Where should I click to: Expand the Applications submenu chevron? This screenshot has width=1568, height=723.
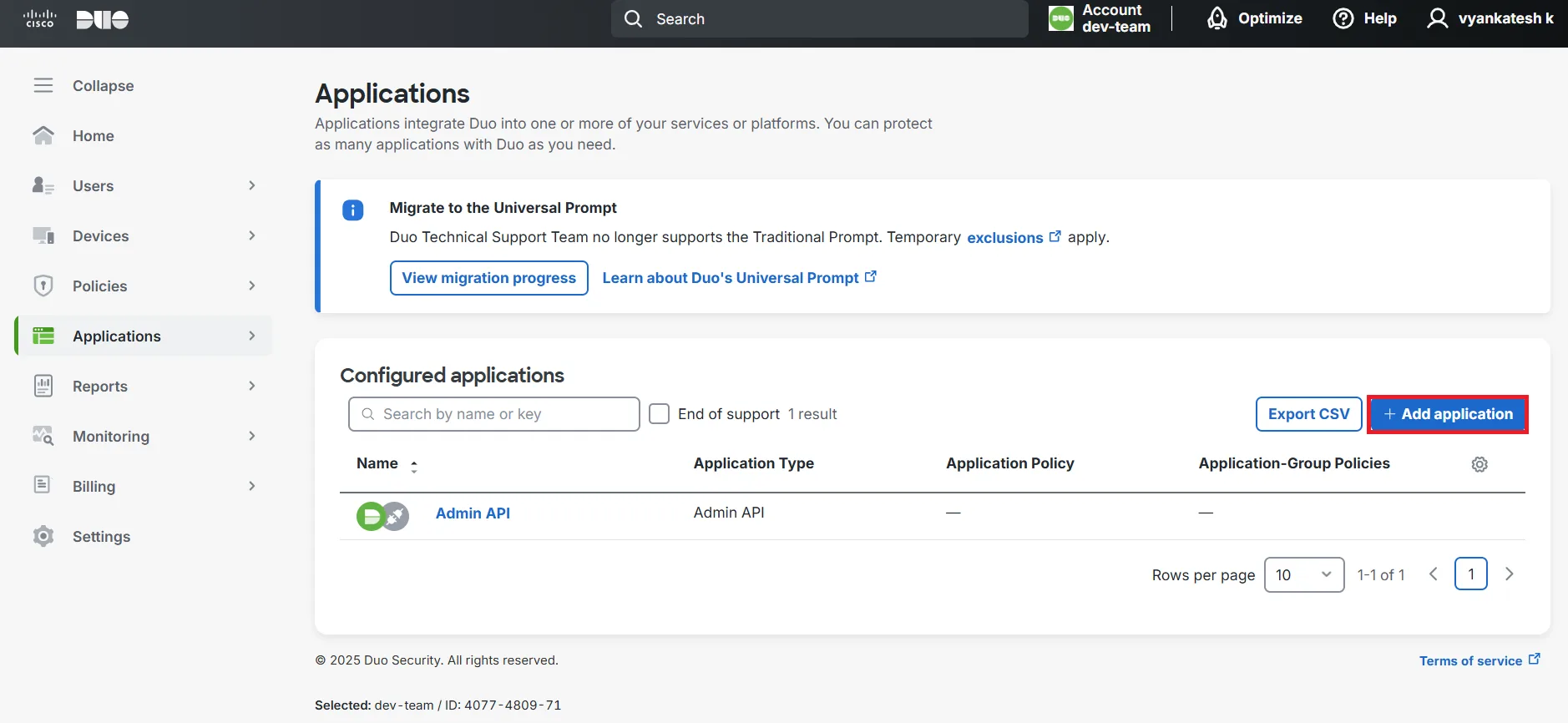tap(252, 336)
